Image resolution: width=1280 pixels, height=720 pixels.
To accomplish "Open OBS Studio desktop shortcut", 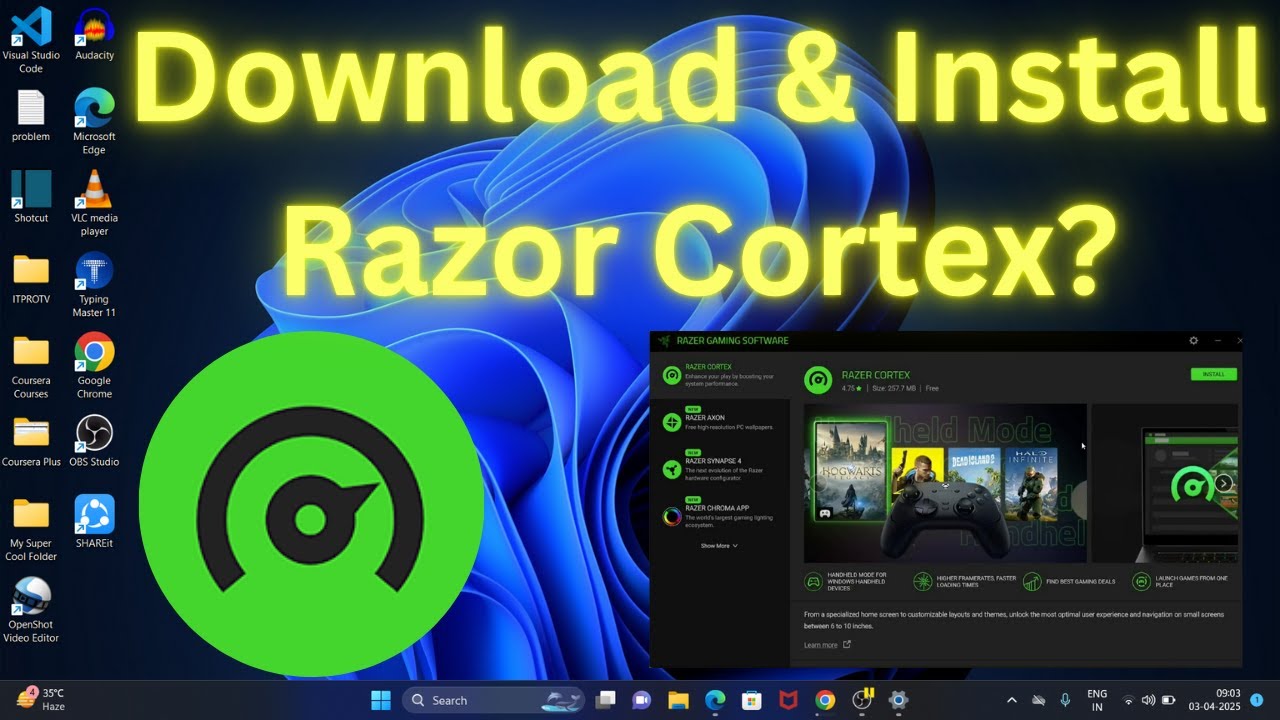I will (x=94, y=441).
